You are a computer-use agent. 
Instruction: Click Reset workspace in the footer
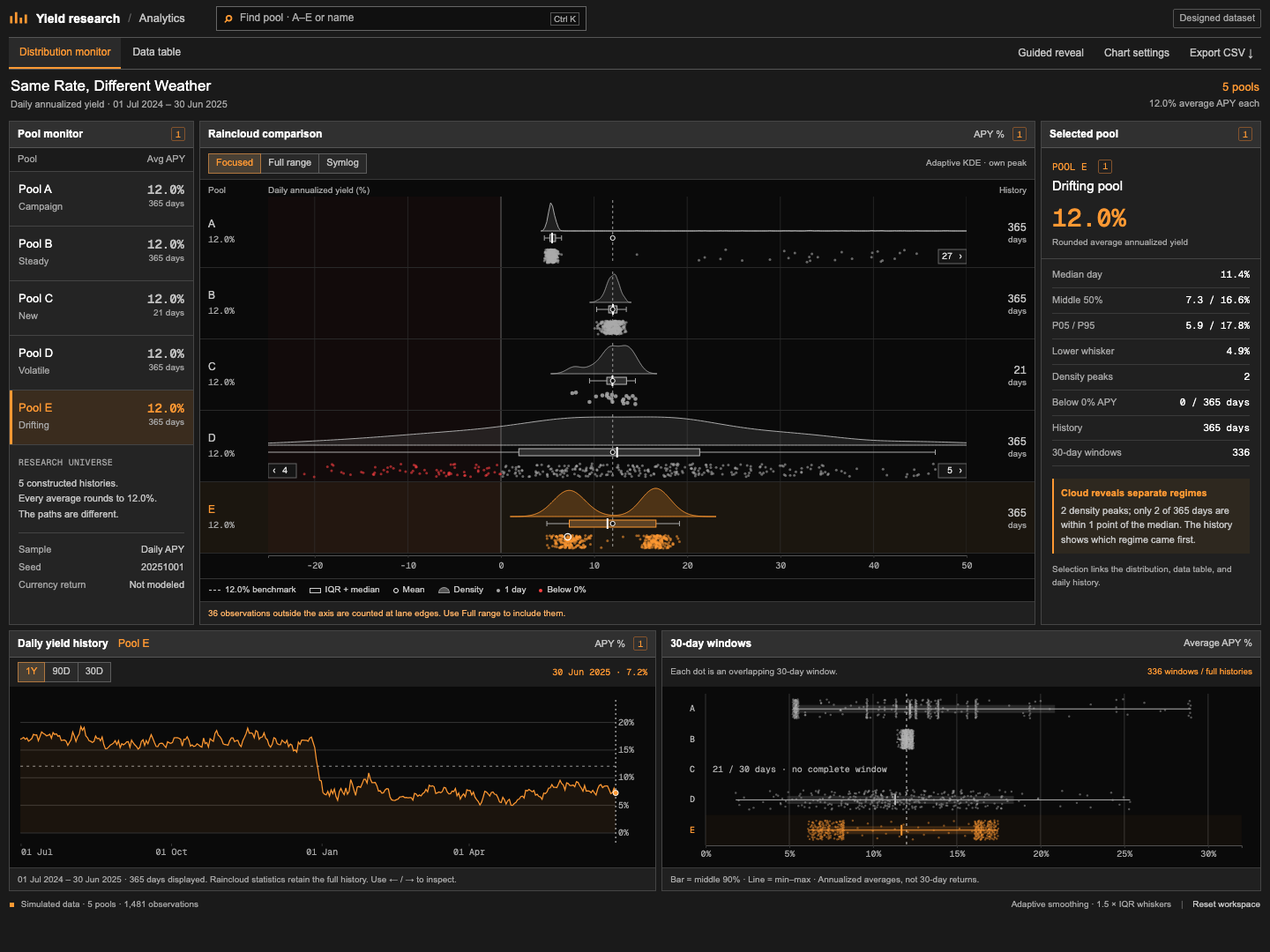coord(1226,904)
